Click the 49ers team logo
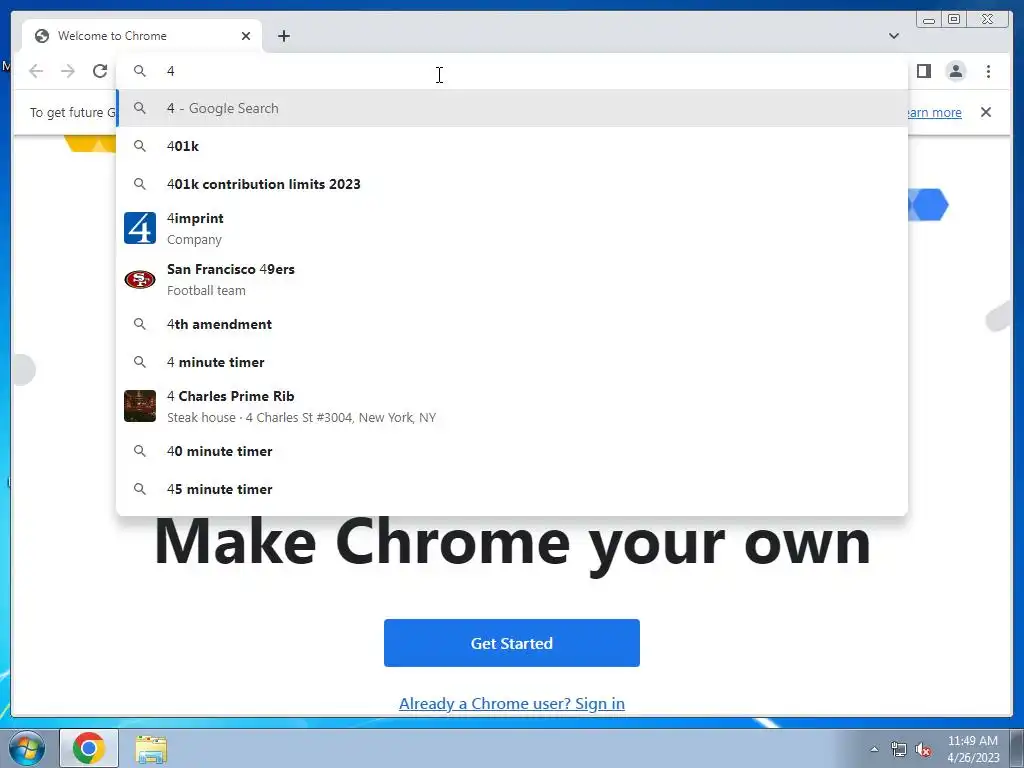This screenshot has width=1024, height=768. click(140, 280)
